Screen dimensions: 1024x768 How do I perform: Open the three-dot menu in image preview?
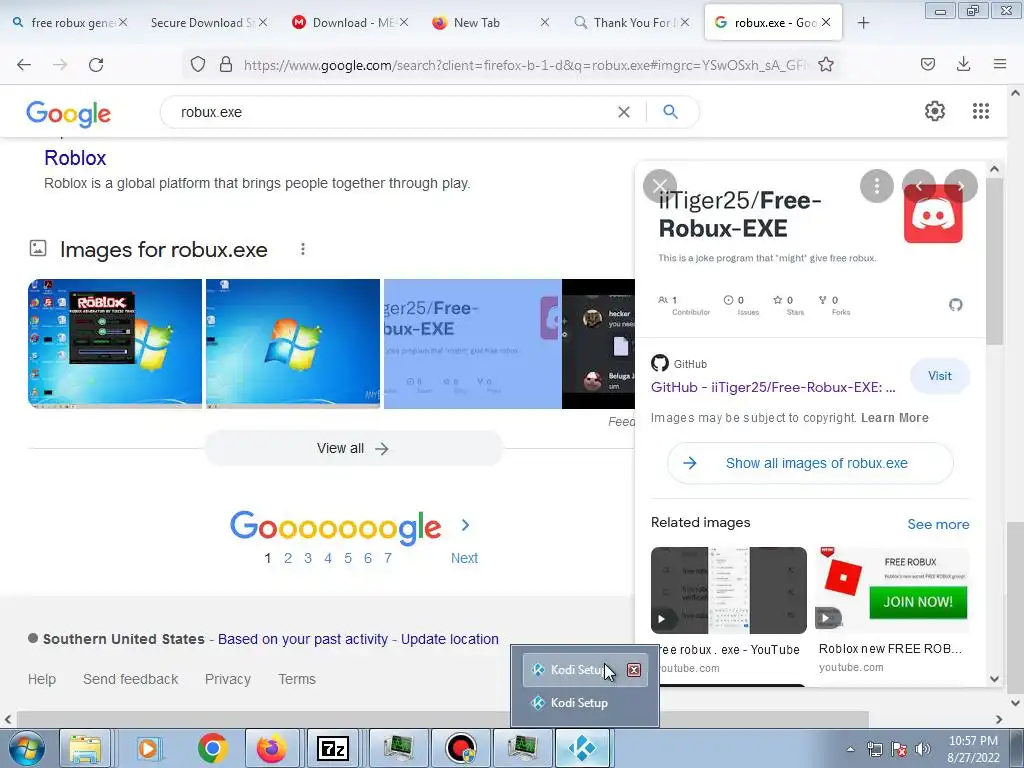(x=876, y=186)
